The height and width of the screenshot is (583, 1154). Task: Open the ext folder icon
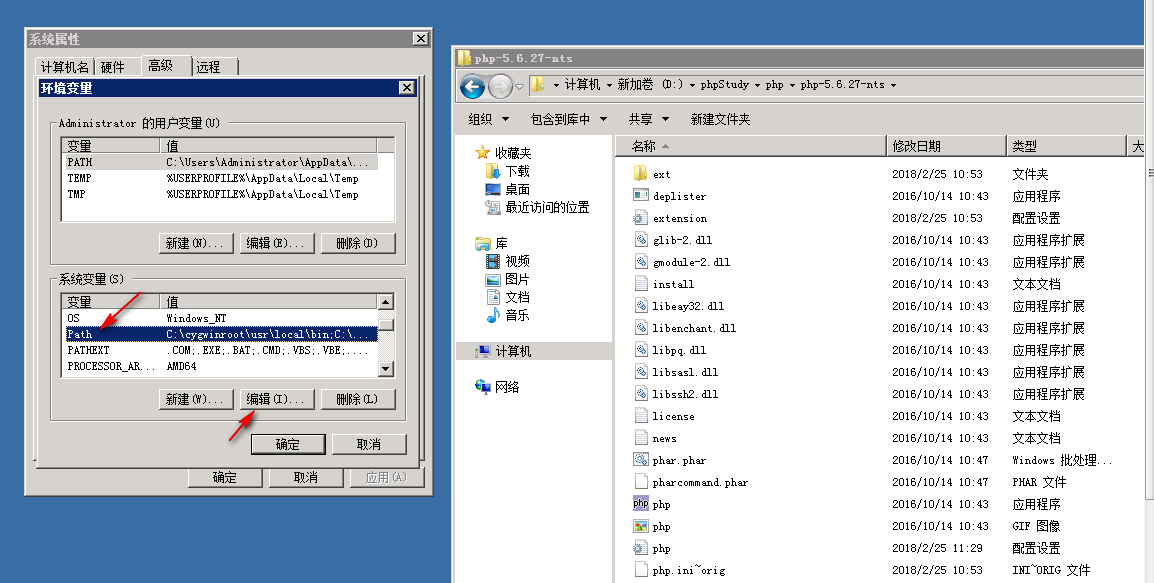[640, 174]
